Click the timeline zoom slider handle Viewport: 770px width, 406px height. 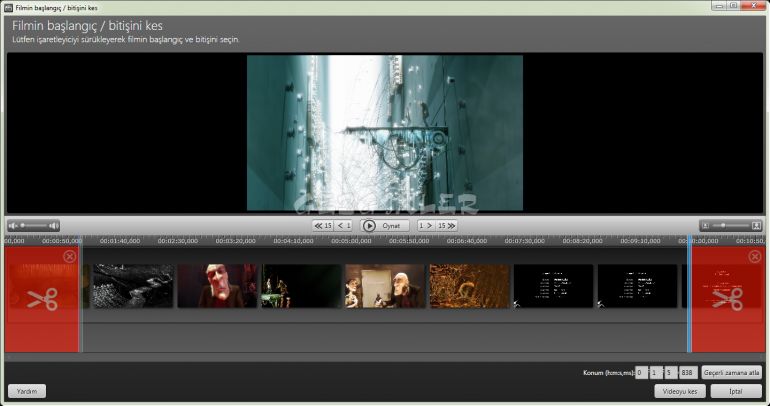[723, 225]
